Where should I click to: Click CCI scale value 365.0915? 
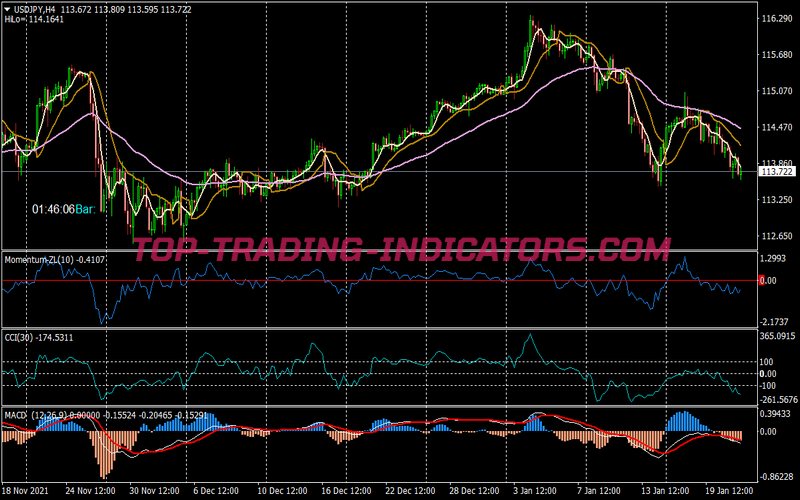point(778,336)
